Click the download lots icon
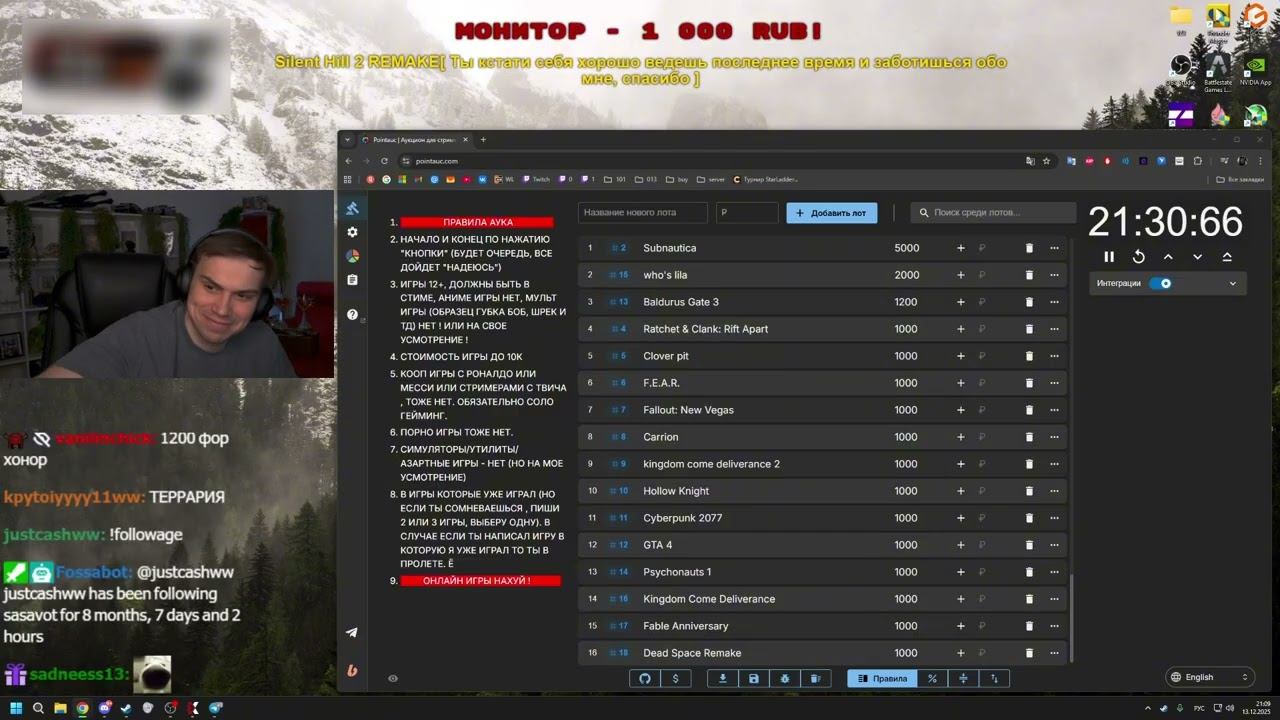1280x720 pixels. tap(723, 678)
